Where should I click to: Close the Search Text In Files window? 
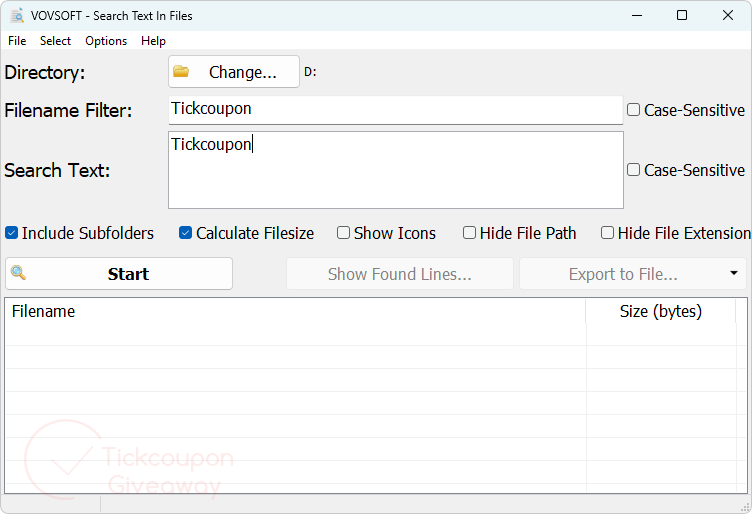[x=728, y=15]
